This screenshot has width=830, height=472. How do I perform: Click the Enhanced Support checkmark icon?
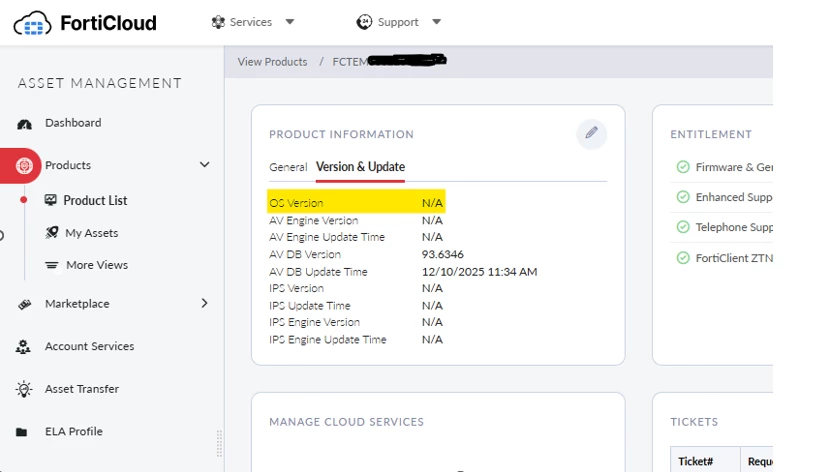[x=683, y=197]
